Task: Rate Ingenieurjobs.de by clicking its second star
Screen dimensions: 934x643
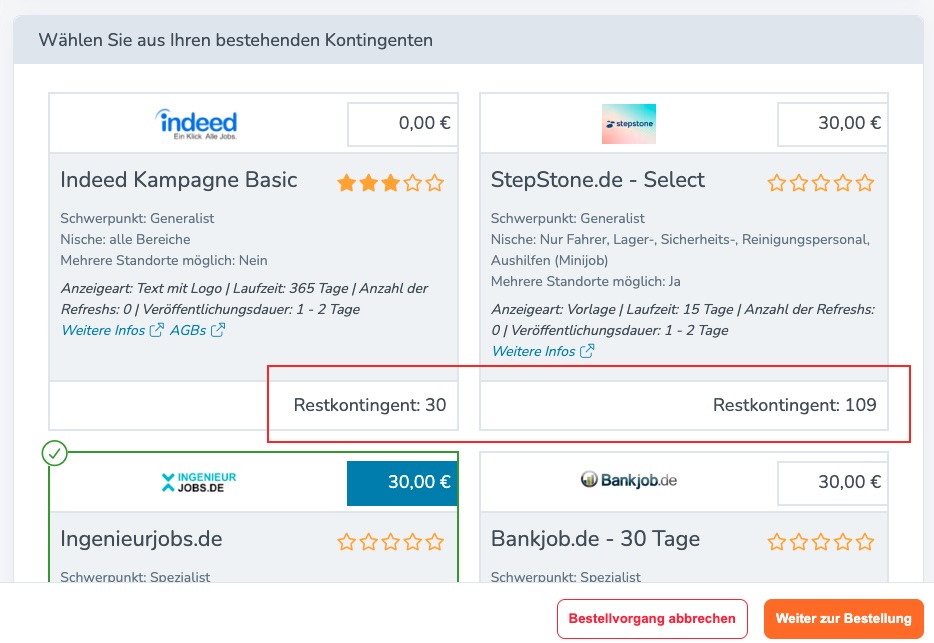Action: pyautogui.click(x=368, y=540)
